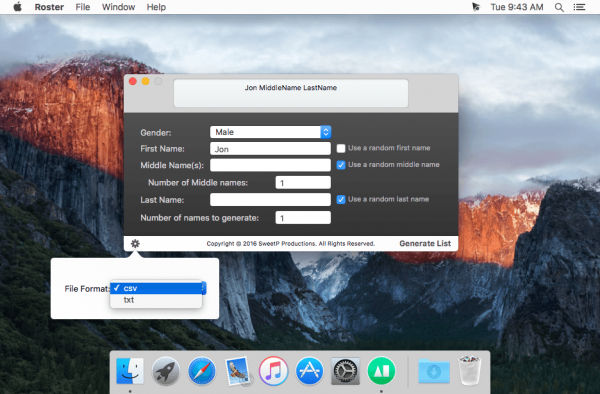This screenshot has width=600, height=394.
Task: Click the Number of Middle names field
Action: (x=303, y=182)
